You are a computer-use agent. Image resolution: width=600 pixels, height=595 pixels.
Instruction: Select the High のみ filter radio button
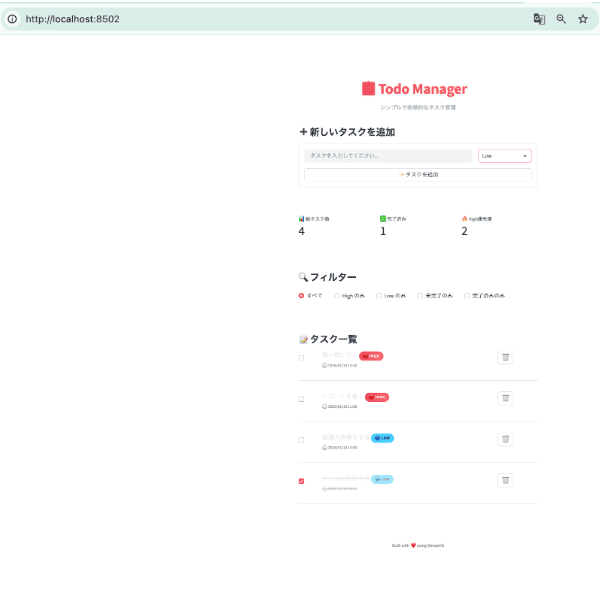click(x=337, y=295)
